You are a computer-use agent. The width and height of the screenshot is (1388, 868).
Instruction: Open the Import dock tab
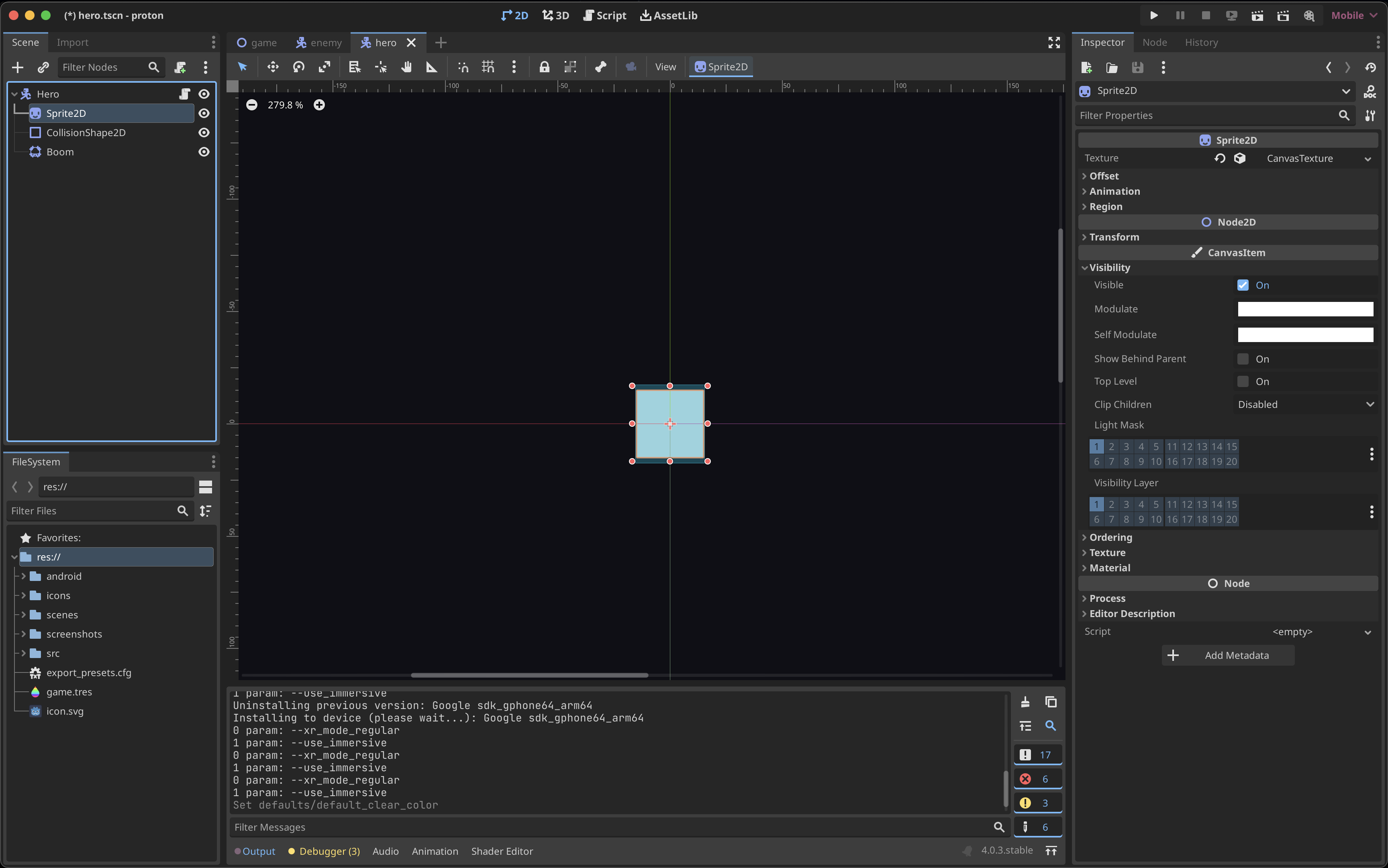(x=72, y=43)
